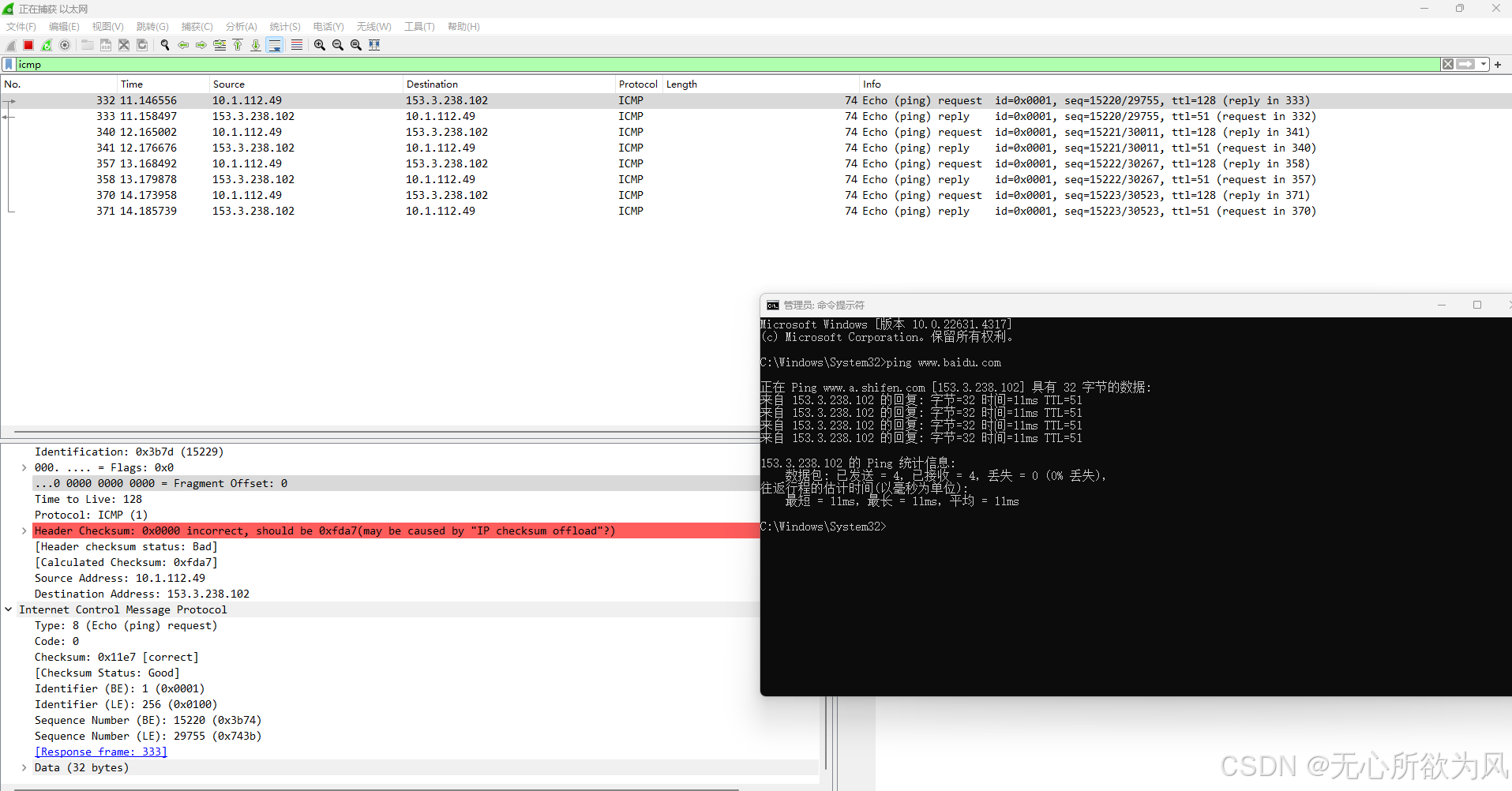Open the 文件(F) menu

[21, 27]
